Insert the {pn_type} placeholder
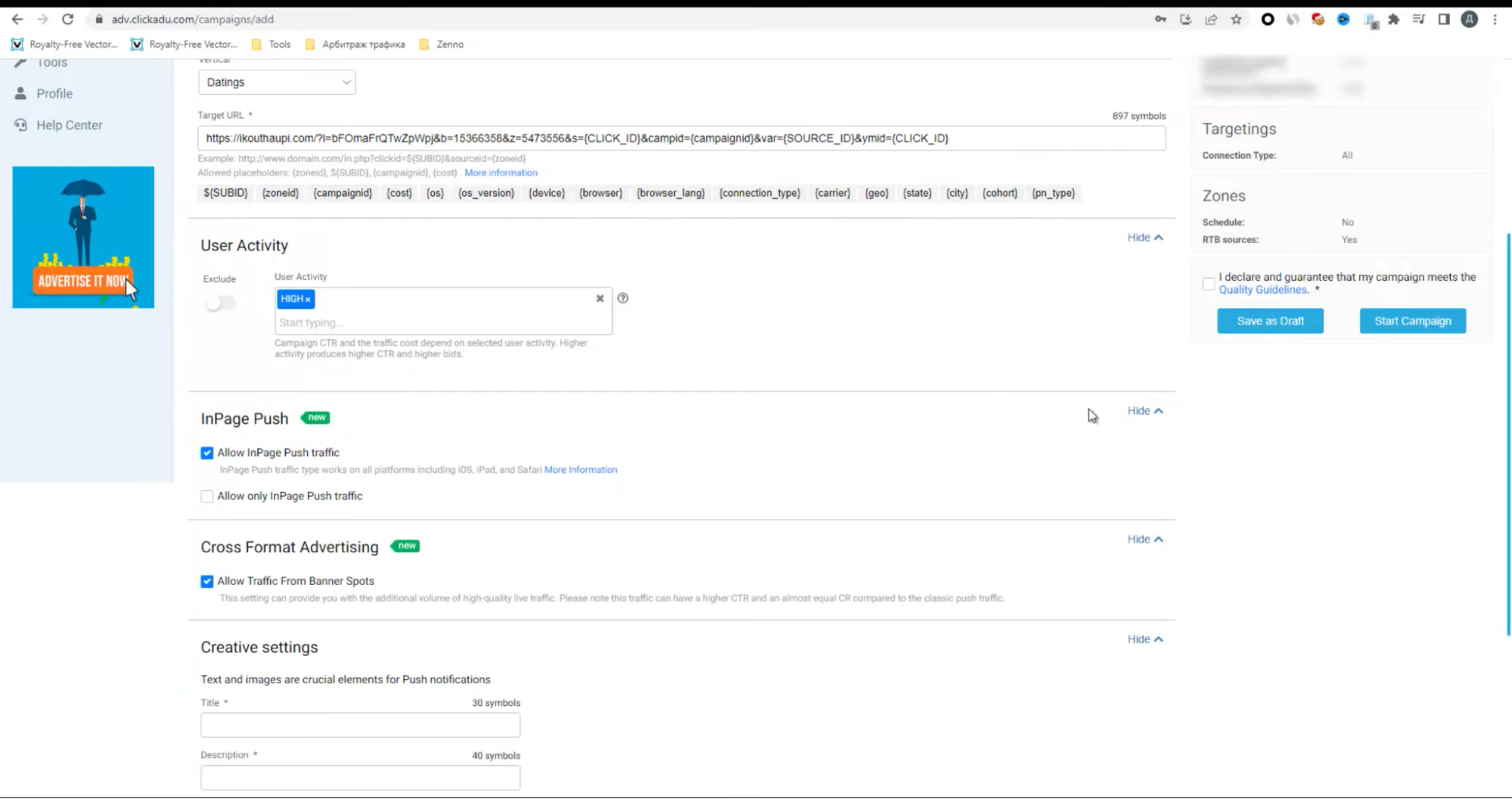 [1053, 193]
